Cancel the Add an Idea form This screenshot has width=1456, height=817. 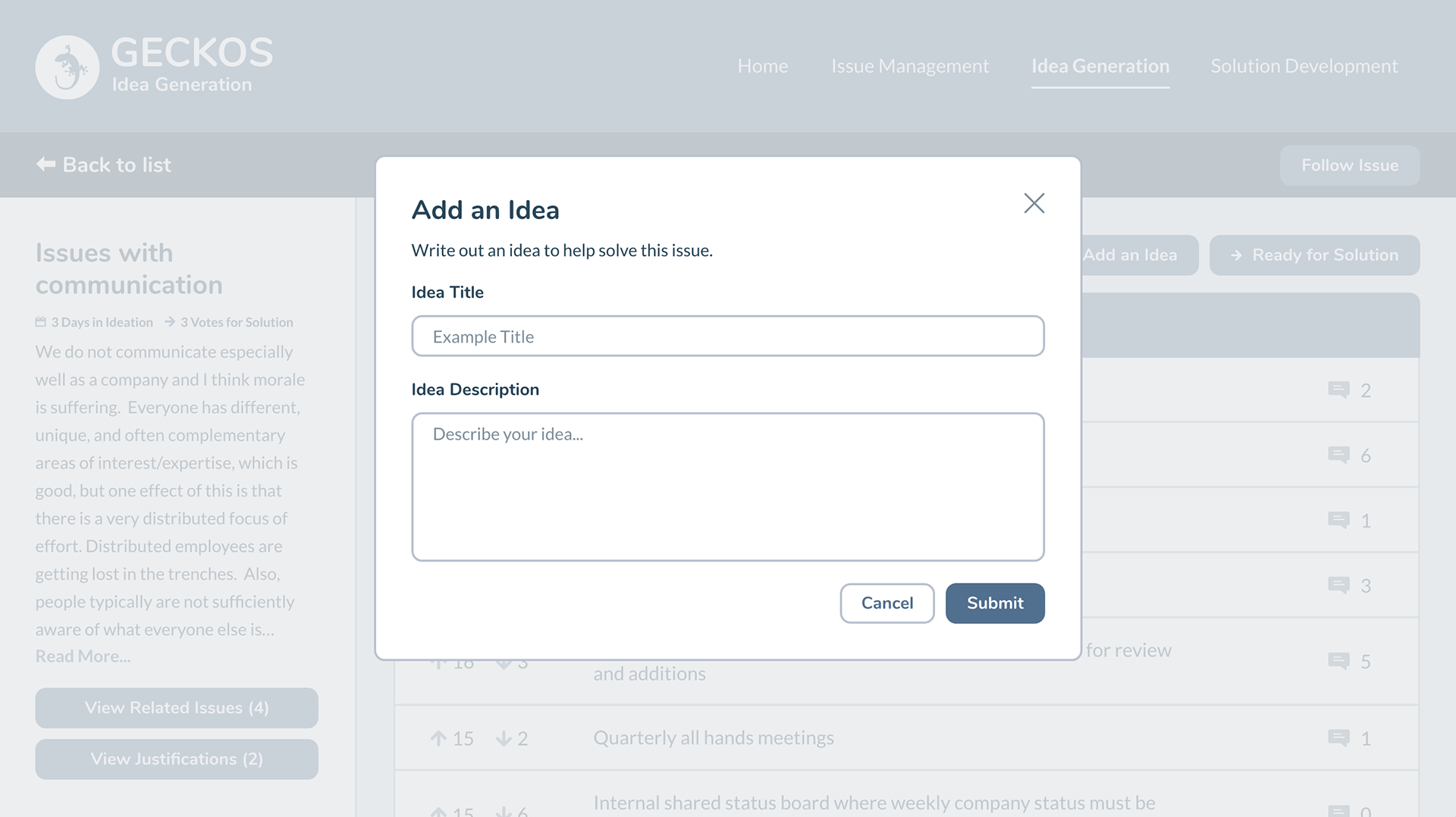click(x=886, y=603)
